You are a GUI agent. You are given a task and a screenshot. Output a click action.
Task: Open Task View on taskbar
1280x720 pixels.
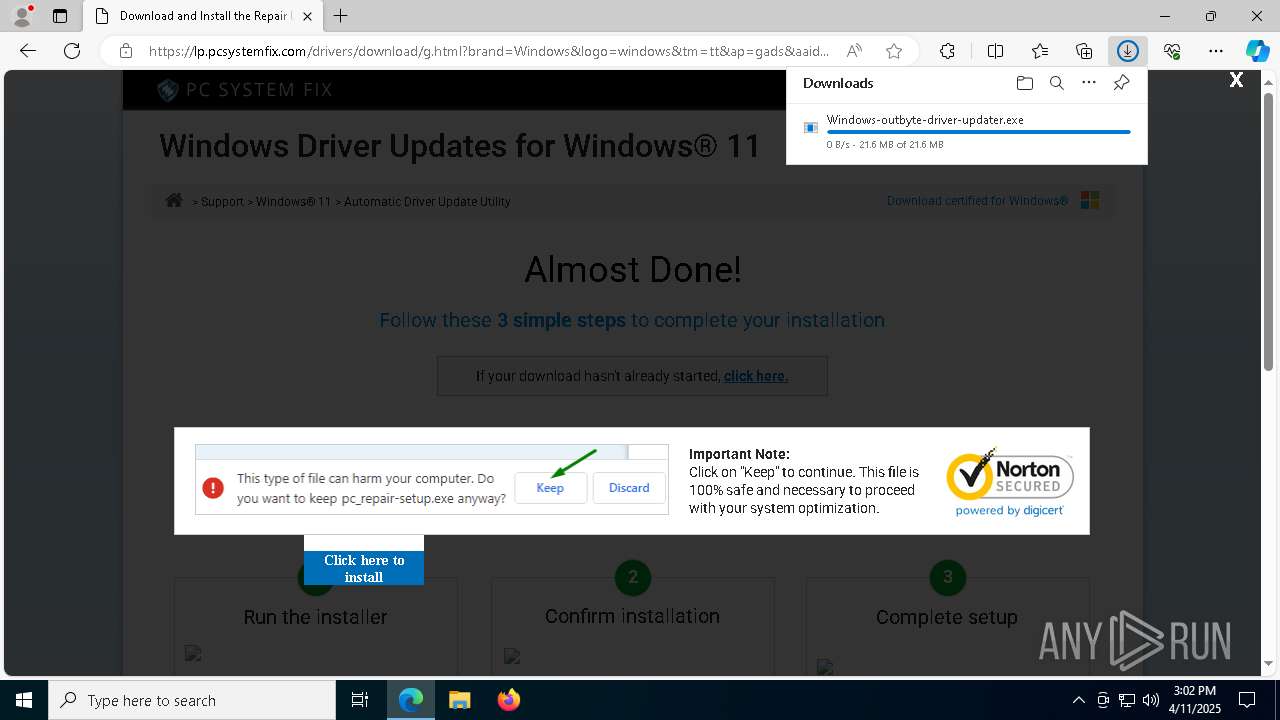[x=360, y=700]
